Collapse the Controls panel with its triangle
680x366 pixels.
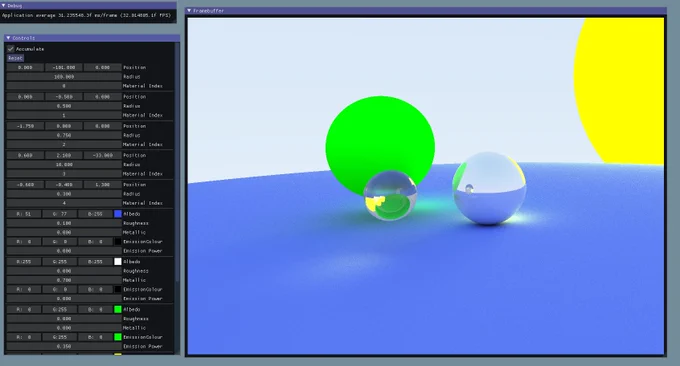(8, 38)
